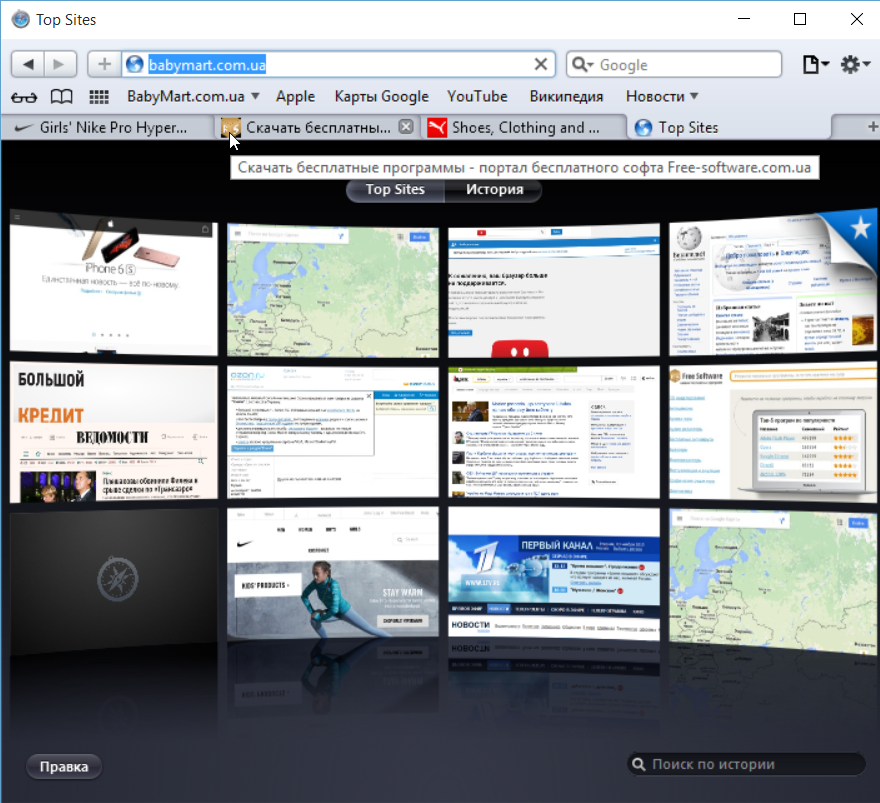The image size is (880, 803).
Task: Add bookmark with the plus button
Action: click(104, 65)
